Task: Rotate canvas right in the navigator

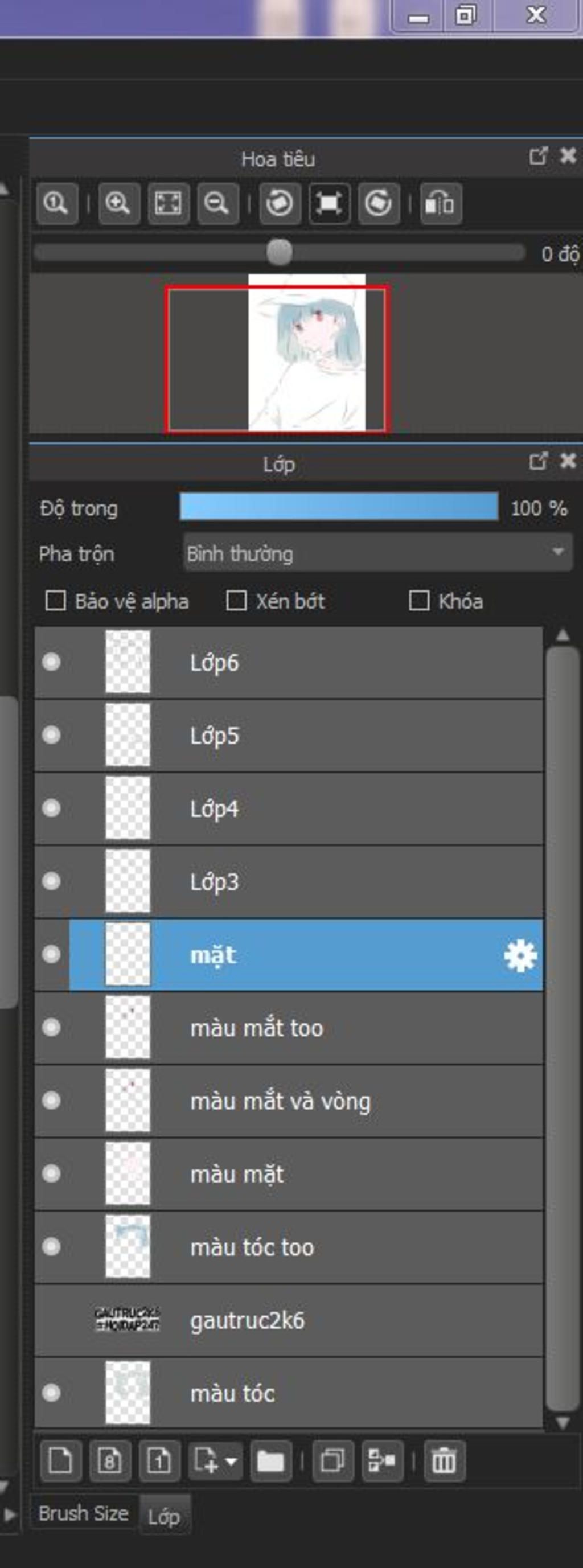Action: 379,203
